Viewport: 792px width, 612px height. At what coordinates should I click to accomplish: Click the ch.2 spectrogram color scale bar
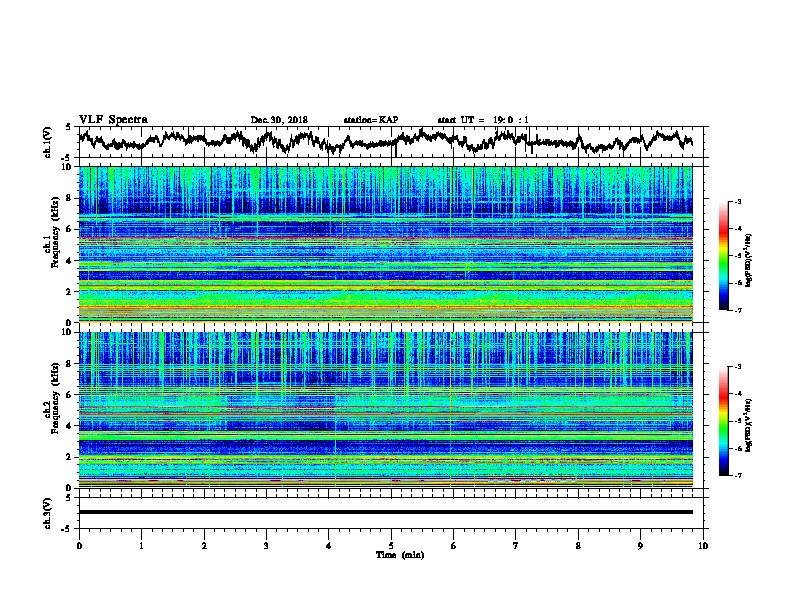723,421
